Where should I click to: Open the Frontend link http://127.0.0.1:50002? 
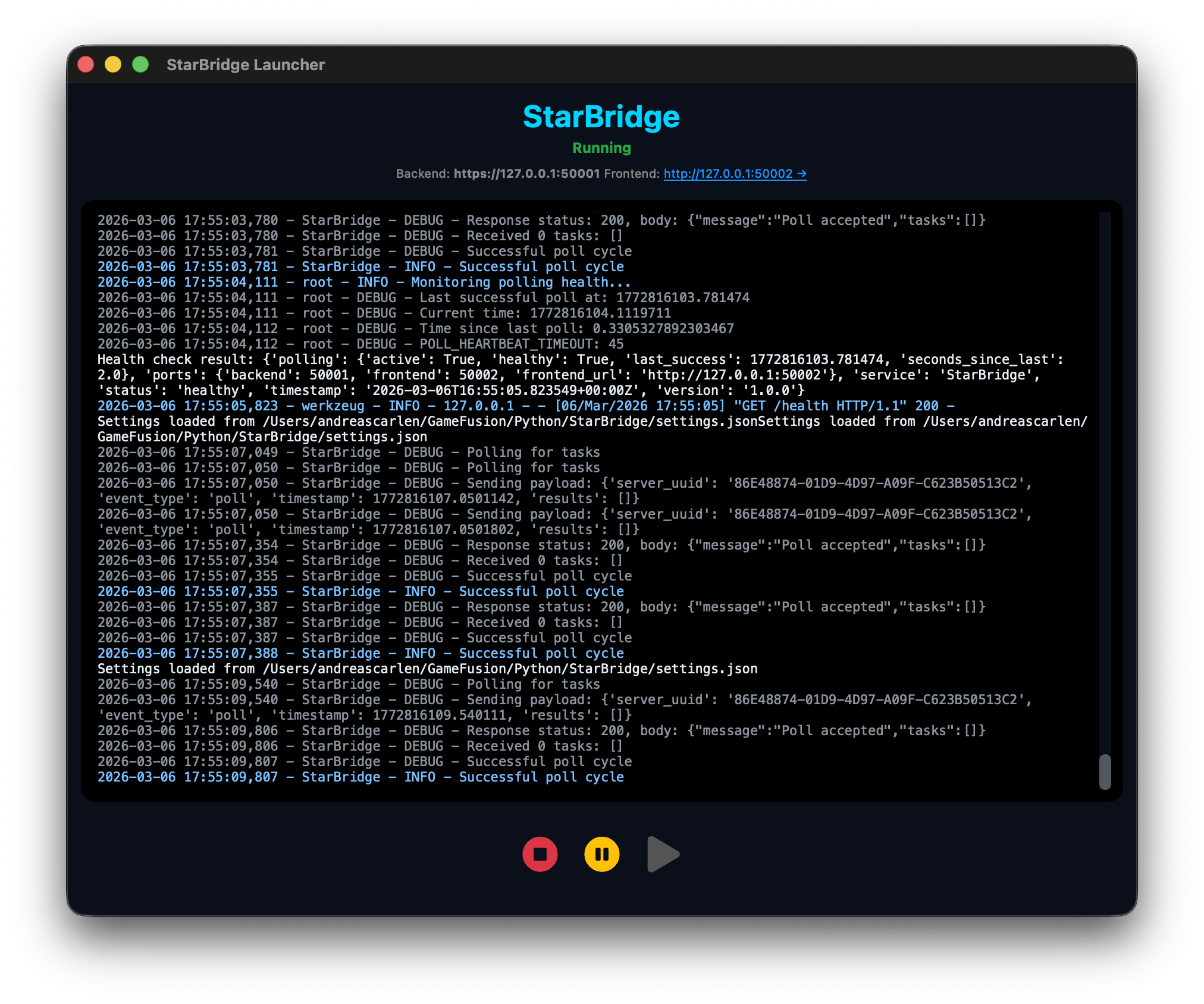(729, 174)
